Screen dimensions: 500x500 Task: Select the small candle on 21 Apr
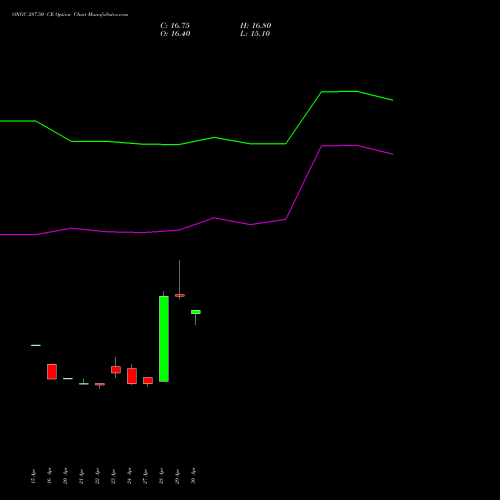click(84, 384)
